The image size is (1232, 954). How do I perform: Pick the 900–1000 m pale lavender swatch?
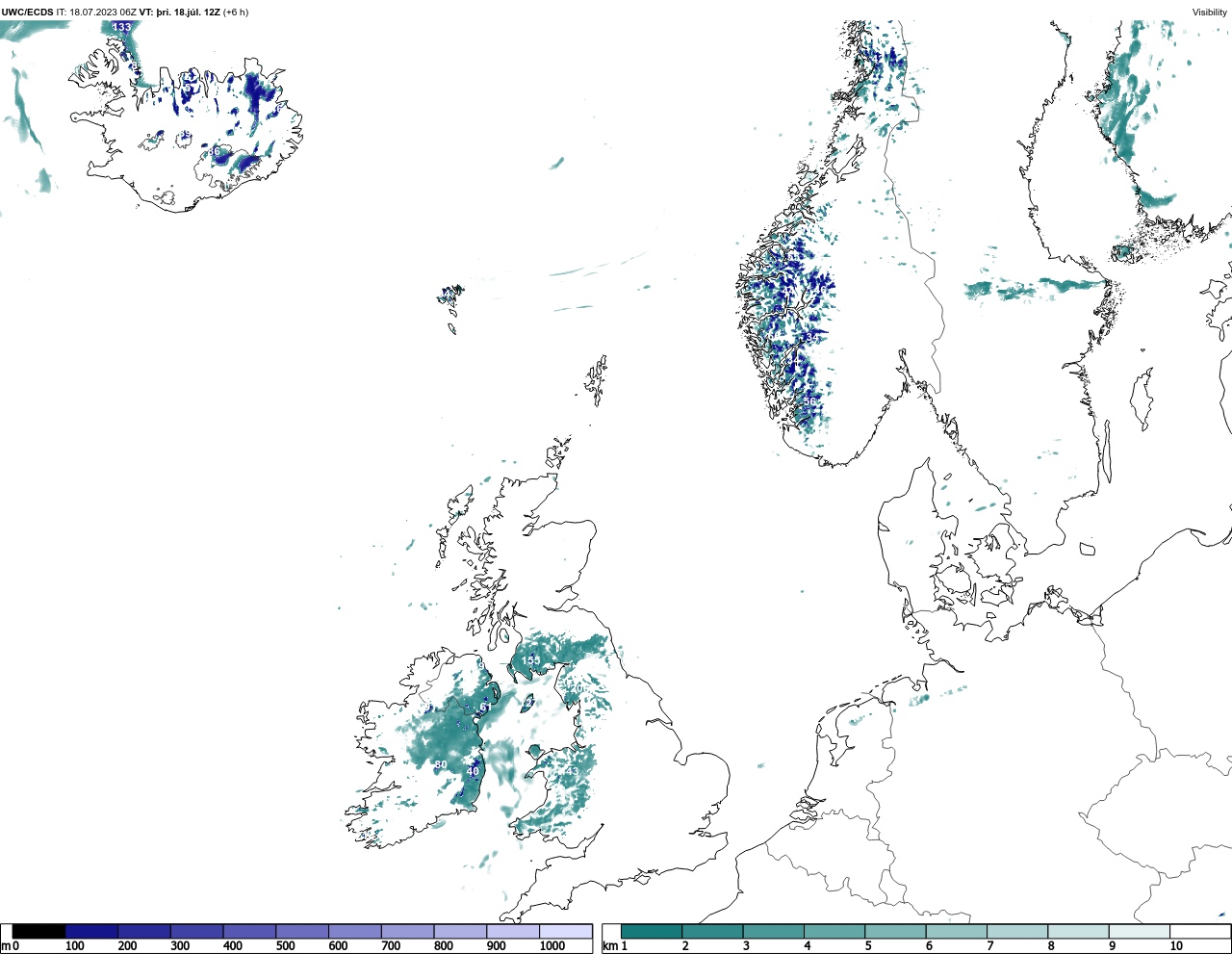point(512,931)
